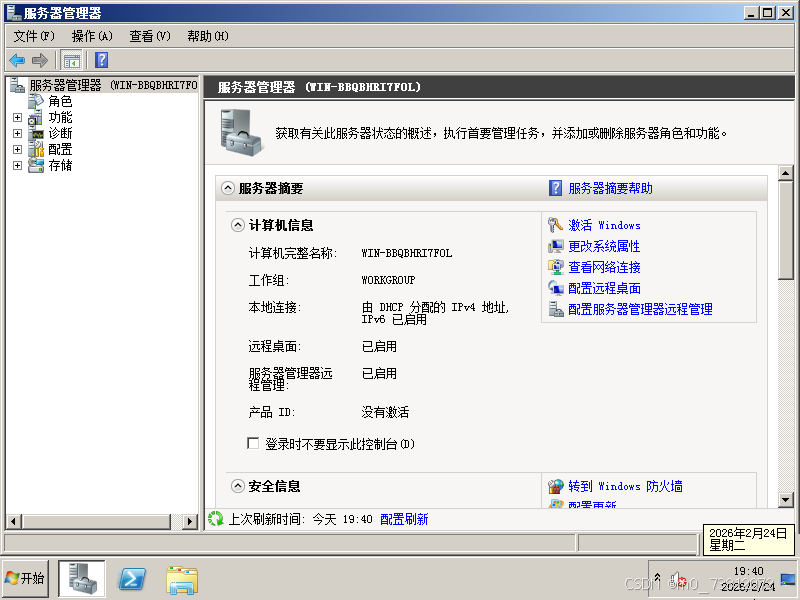The height and width of the screenshot is (600, 800).
Task: Click the 角色 node icon in tree
Action: click(x=36, y=102)
